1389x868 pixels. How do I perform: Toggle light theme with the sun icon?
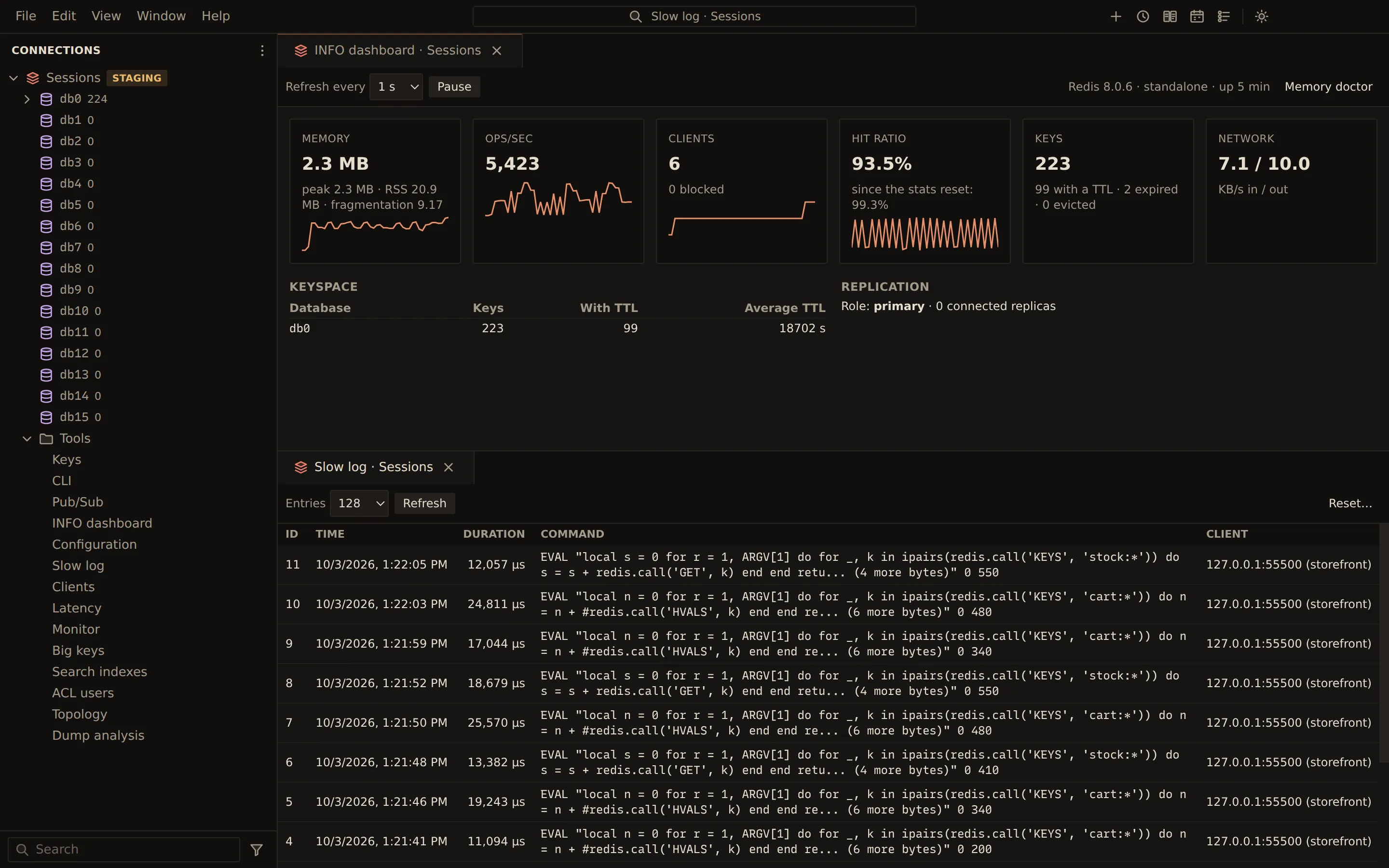coord(1262,16)
